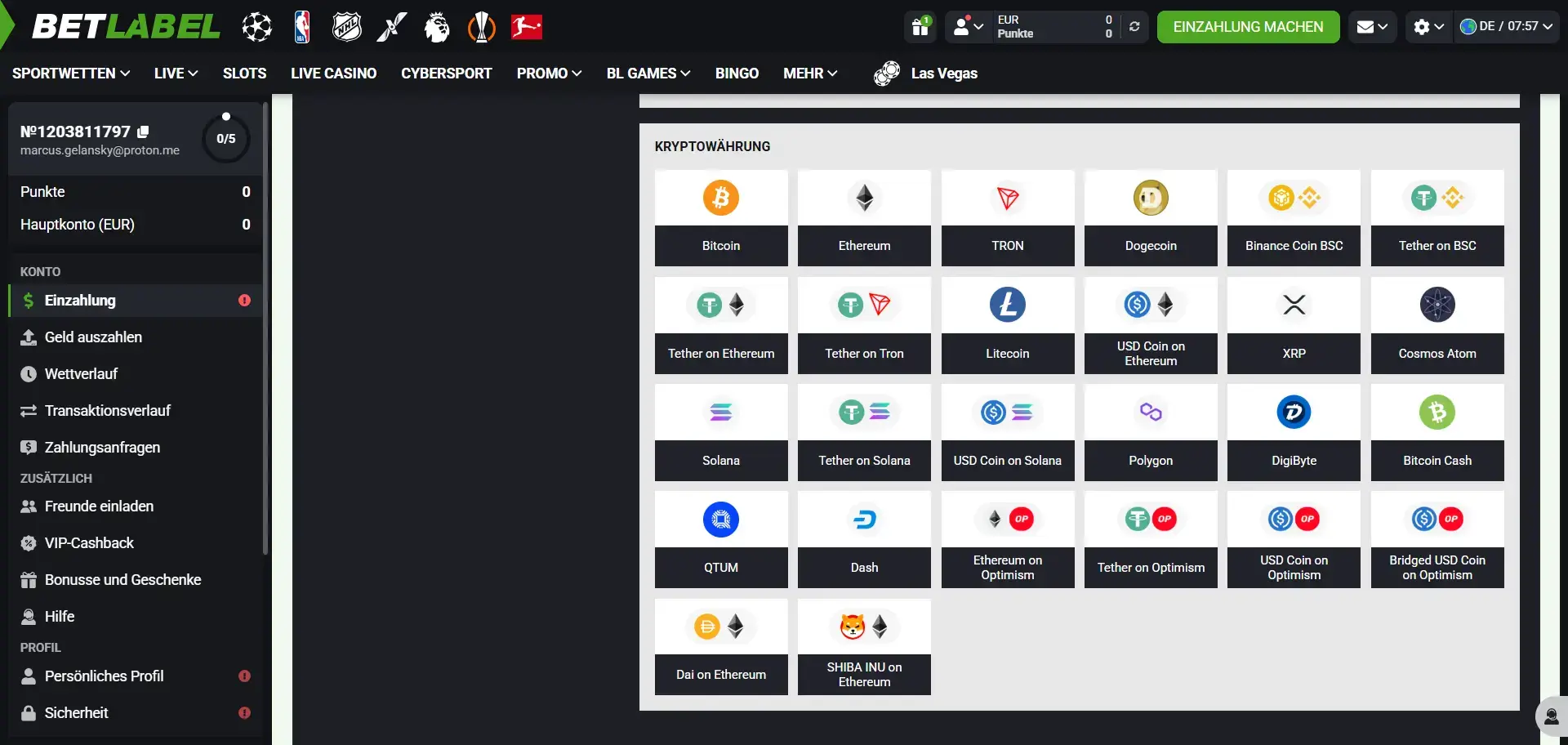Viewport: 1568px width, 745px height.
Task: Choose Bitcoin Cash
Action: 1437,432
